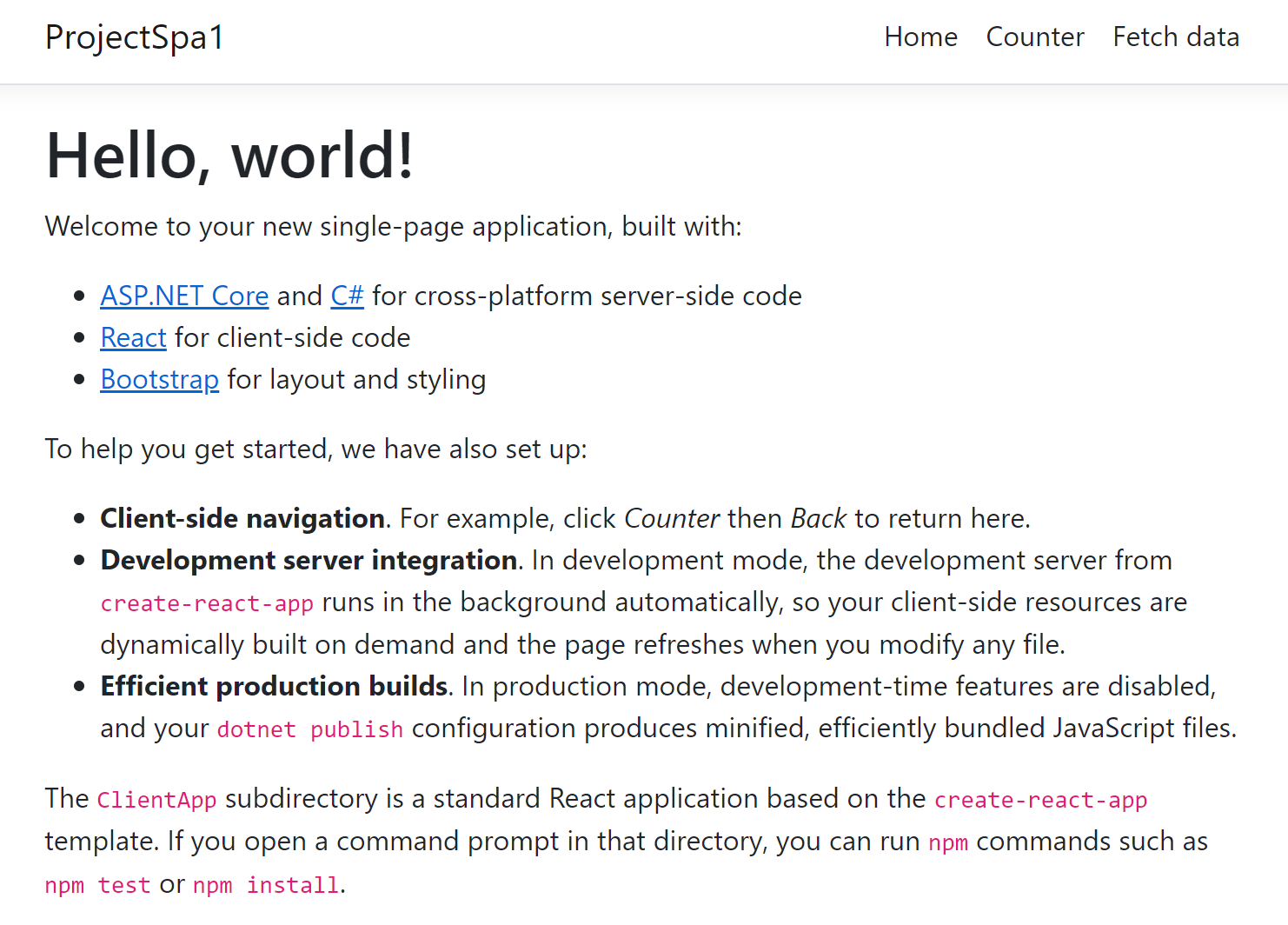Click the bold Client-side navigation text
The width and height of the screenshot is (1288, 925).
pyautogui.click(x=242, y=518)
